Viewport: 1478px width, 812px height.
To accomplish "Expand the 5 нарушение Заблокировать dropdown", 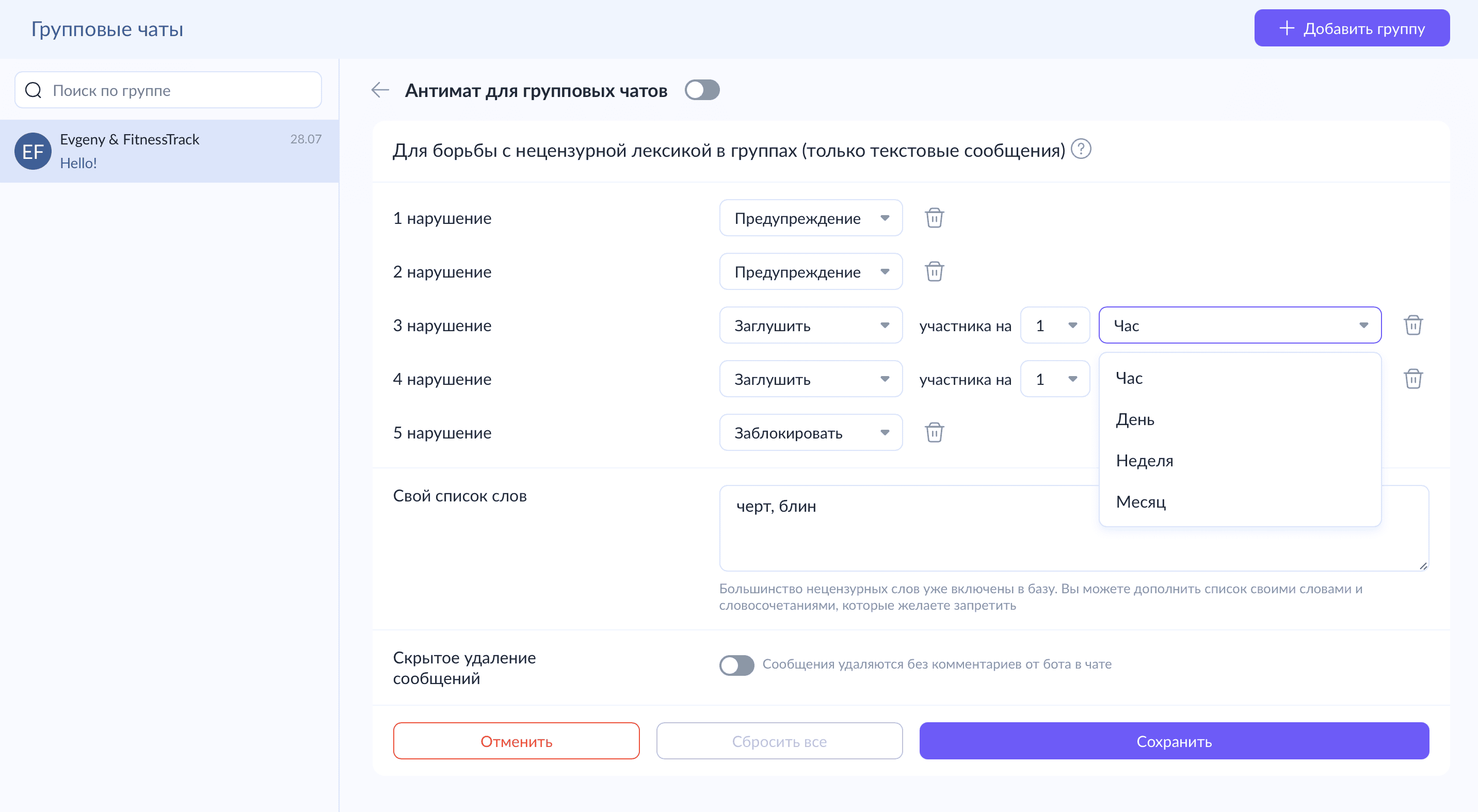I will point(810,432).
